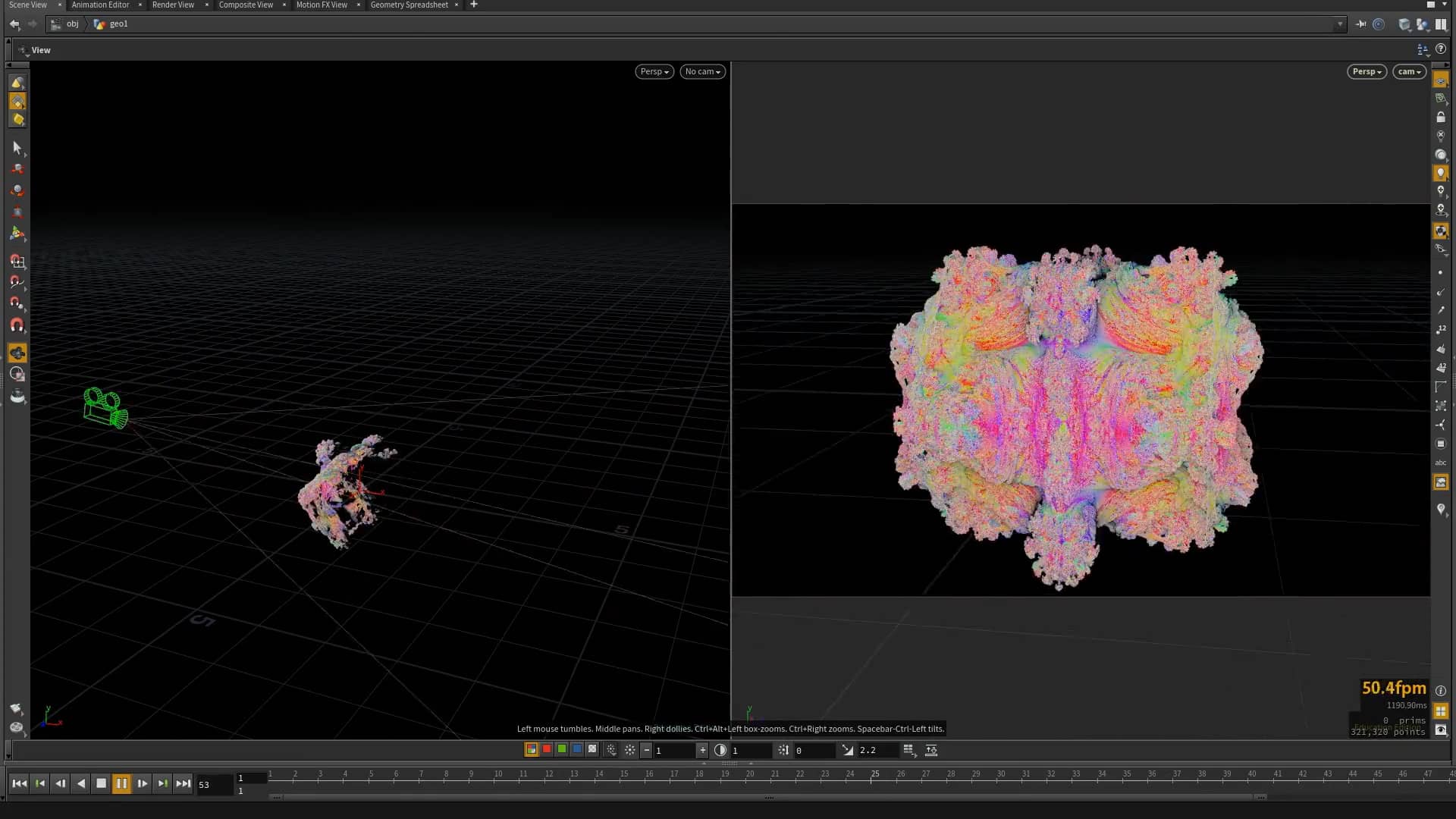Click the abc text display icon
1456x819 pixels.
click(x=1442, y=463)
